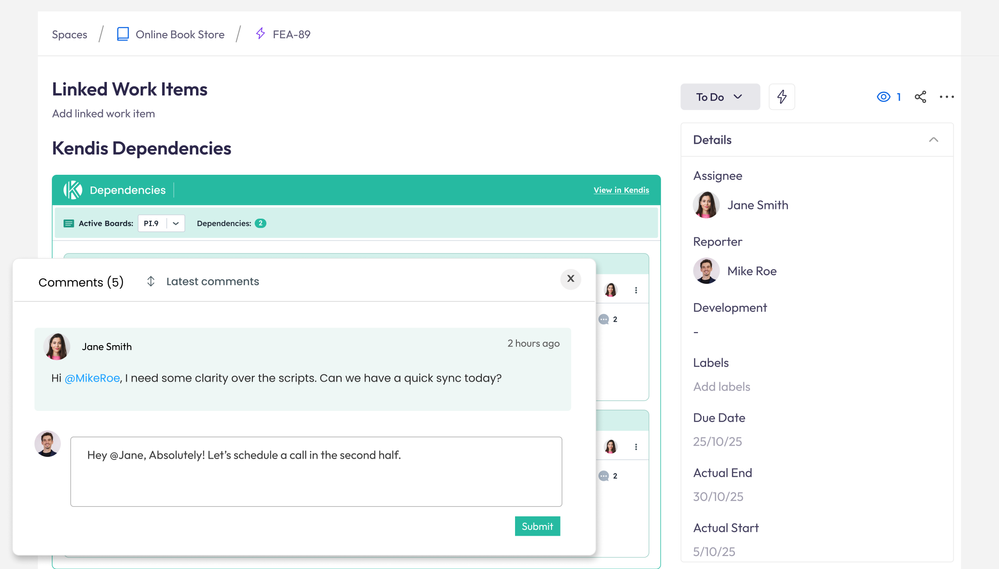Open the Online Book Store book icon
This screenshot has height=569, width=999.
pos(123,34)
